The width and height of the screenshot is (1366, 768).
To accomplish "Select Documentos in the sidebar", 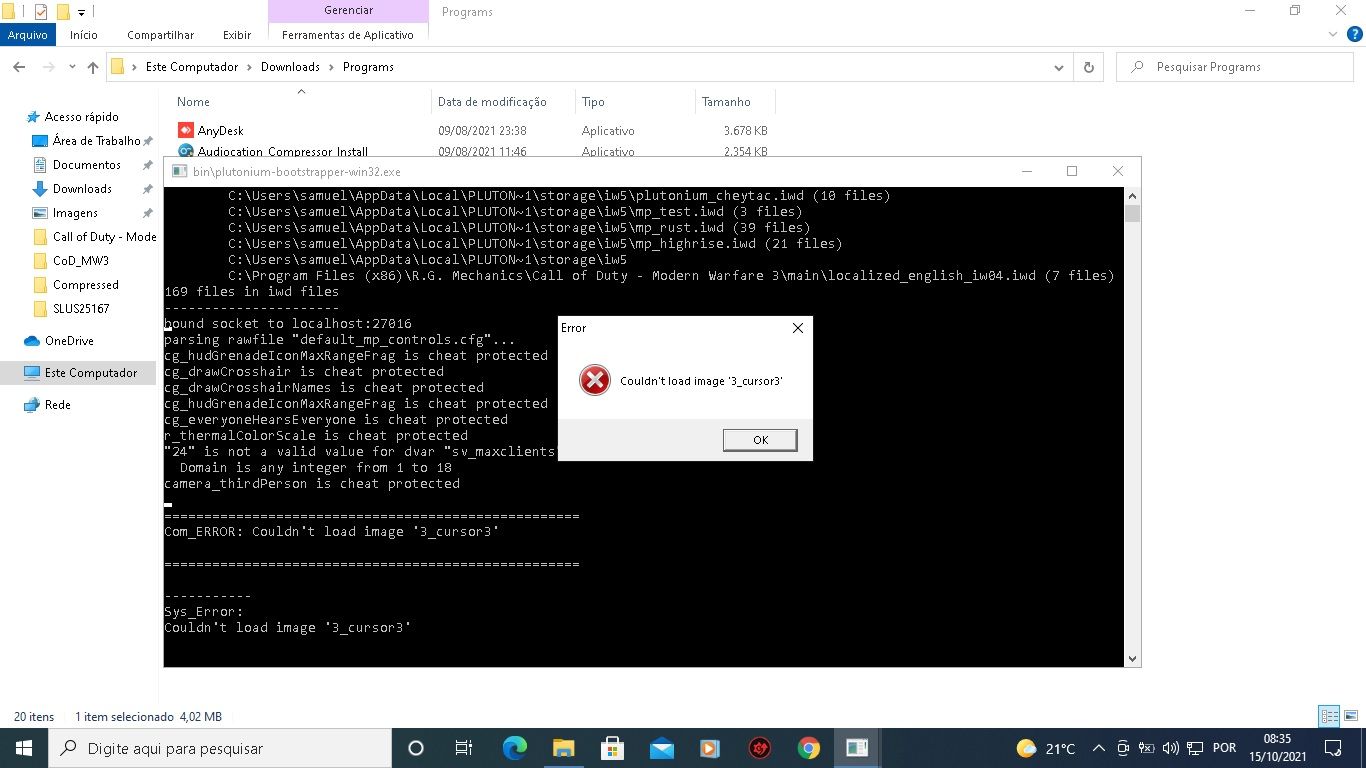I will tap(86, 165).
